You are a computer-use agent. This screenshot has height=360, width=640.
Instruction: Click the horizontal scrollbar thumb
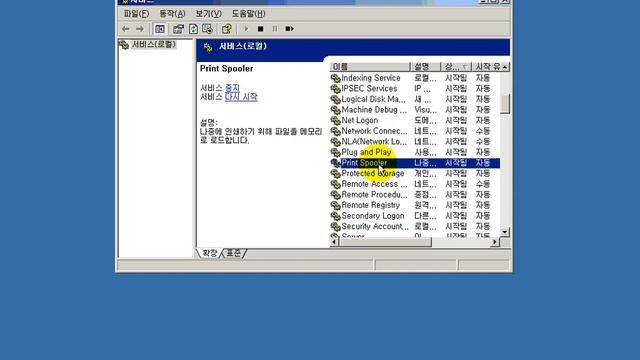point(385,242)
